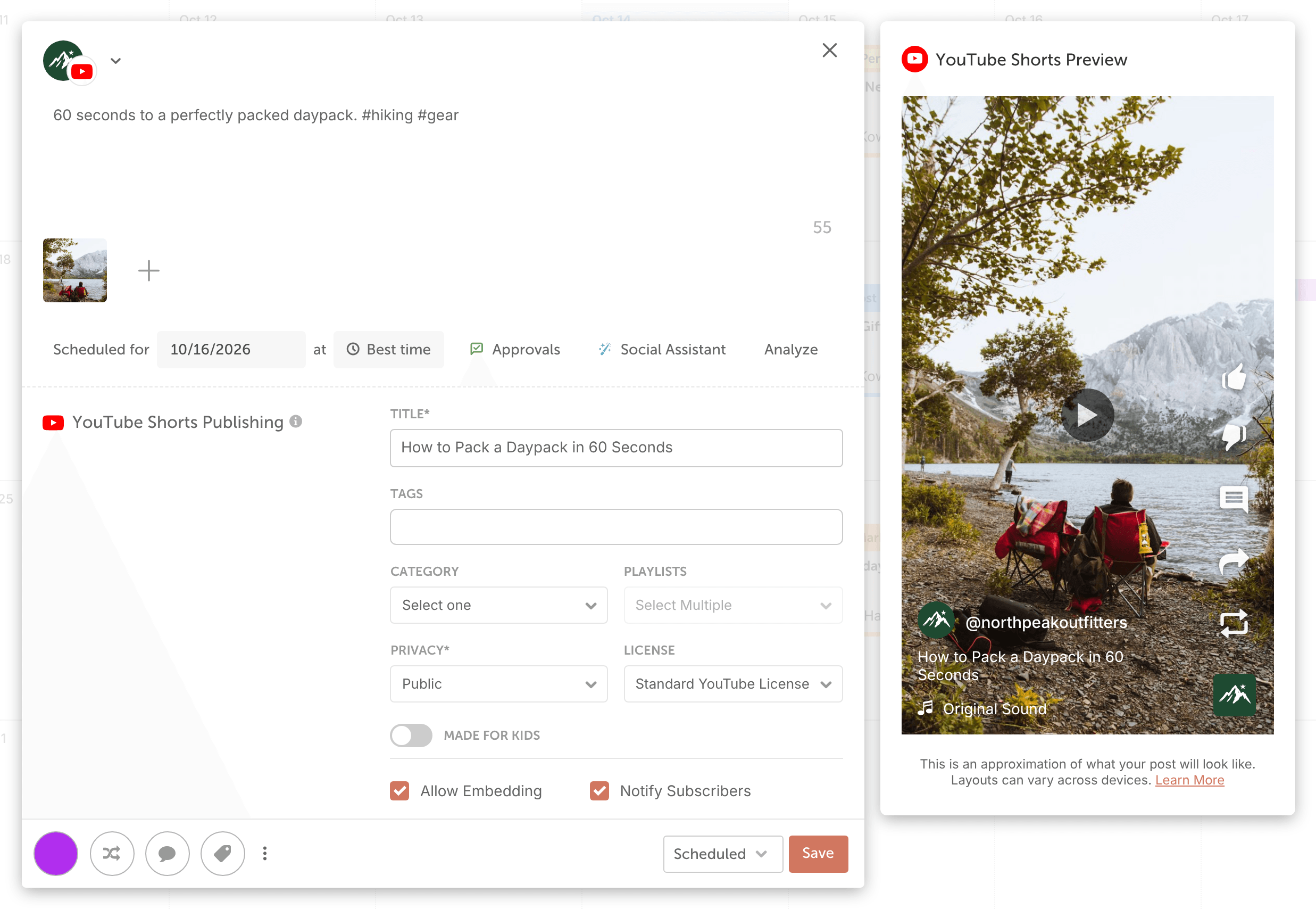Uncheck Allow Embedding
Viewport: 1316px width, 909px height.
[399, 790]
